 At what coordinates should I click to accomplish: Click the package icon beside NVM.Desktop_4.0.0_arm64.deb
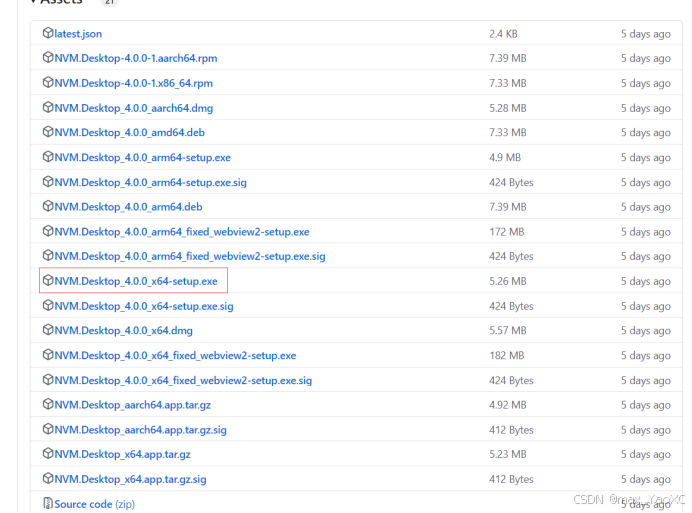(x=48, y=206)
